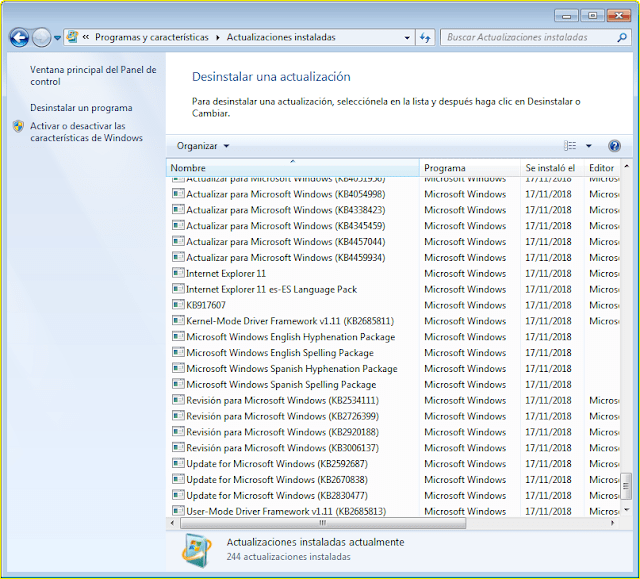Sort by the Nombre column header
This screenshot has height=579, width=640.
[293, 168]
